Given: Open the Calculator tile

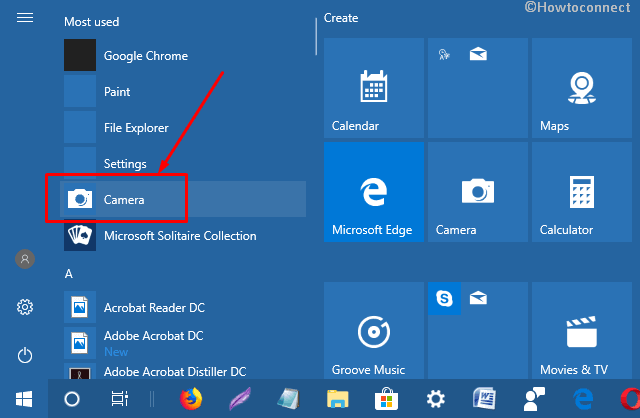Looking at the screenshot, I should point(579,192).
